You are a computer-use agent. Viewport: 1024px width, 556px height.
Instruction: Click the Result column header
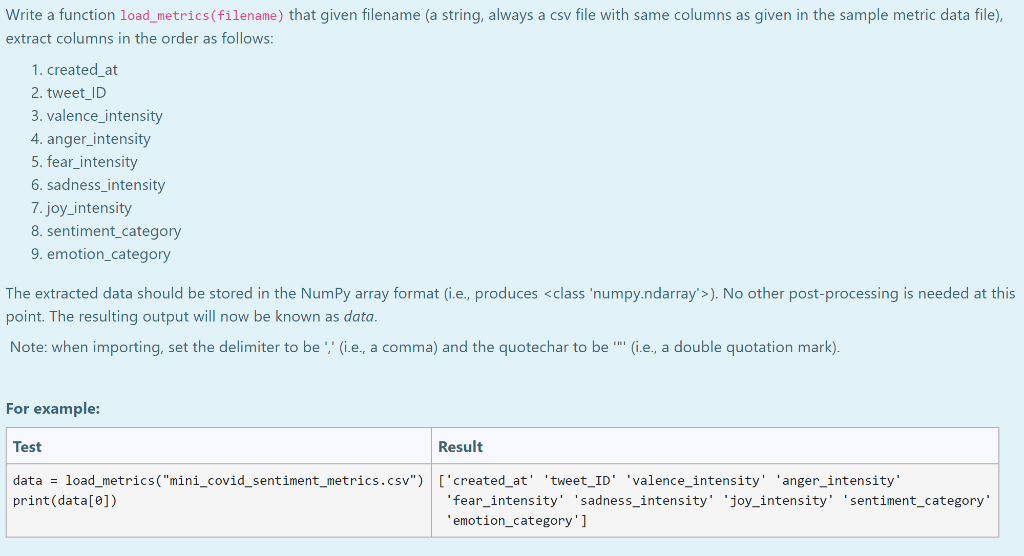pos(460,447)
